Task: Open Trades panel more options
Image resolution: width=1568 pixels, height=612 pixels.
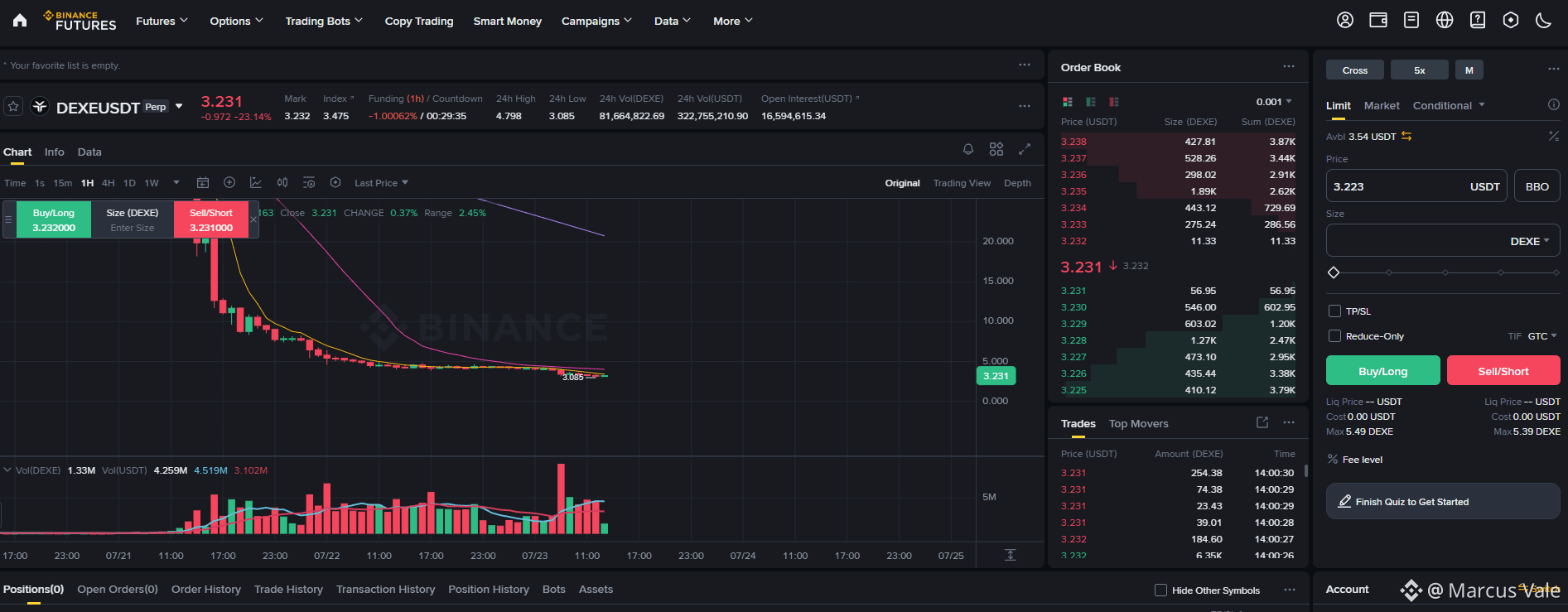Action: 1289,423
